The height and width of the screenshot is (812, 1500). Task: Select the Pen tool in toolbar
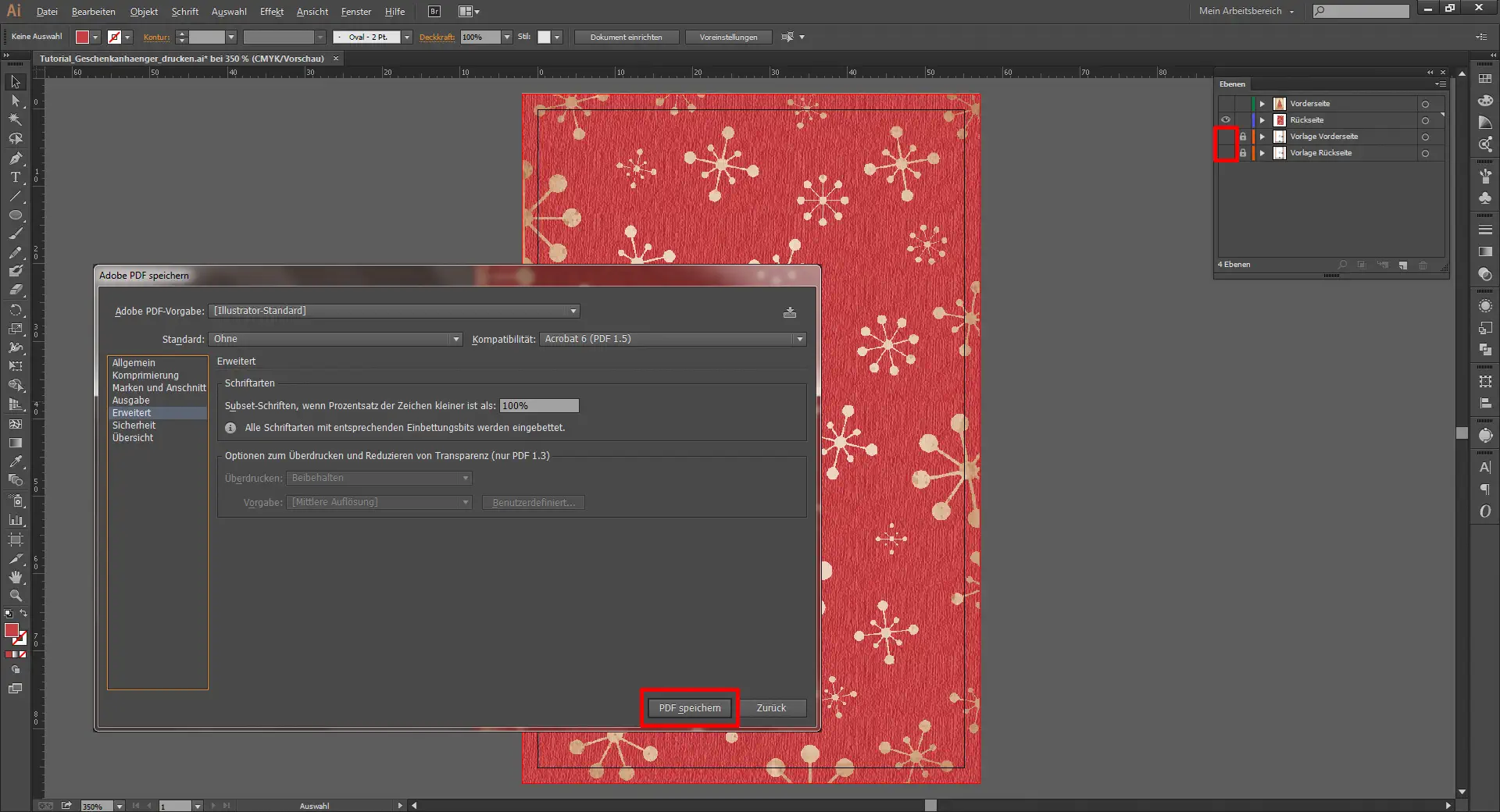15,158
